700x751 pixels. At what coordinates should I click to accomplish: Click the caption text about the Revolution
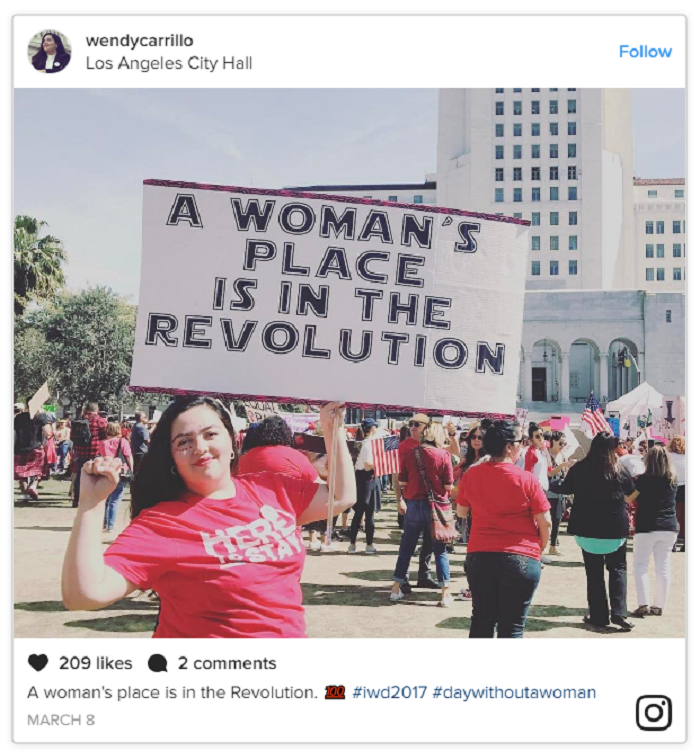[172, 693]
